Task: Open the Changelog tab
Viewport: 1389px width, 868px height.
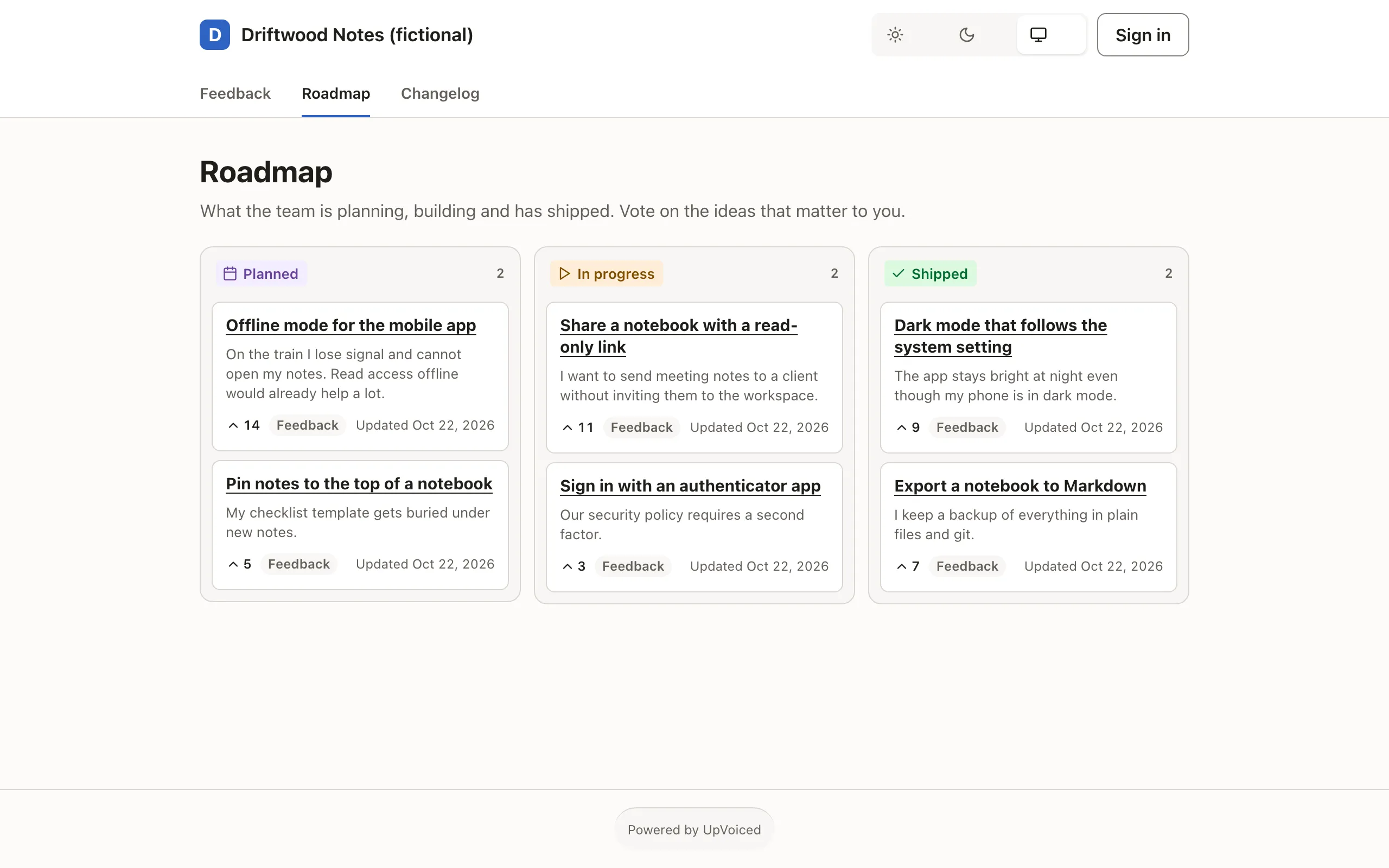Action: pyautogui.click(x=439, y=93)
